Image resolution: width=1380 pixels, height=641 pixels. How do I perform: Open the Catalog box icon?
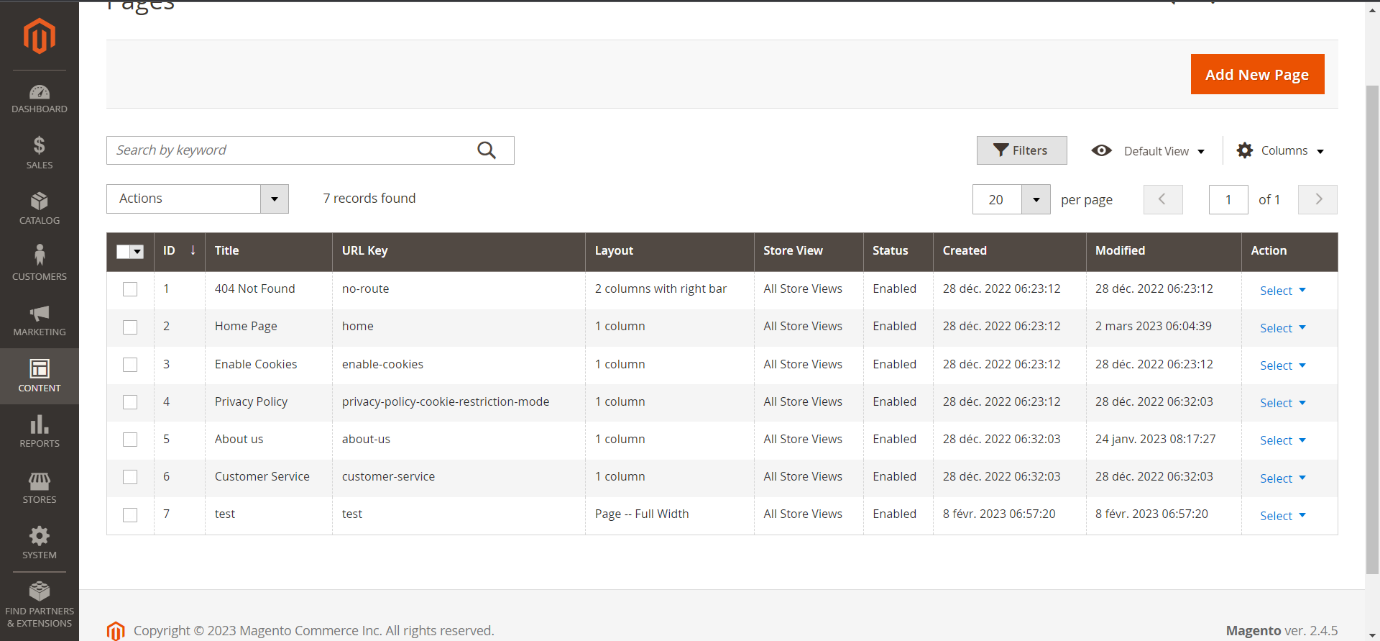(x=39, y=202)
